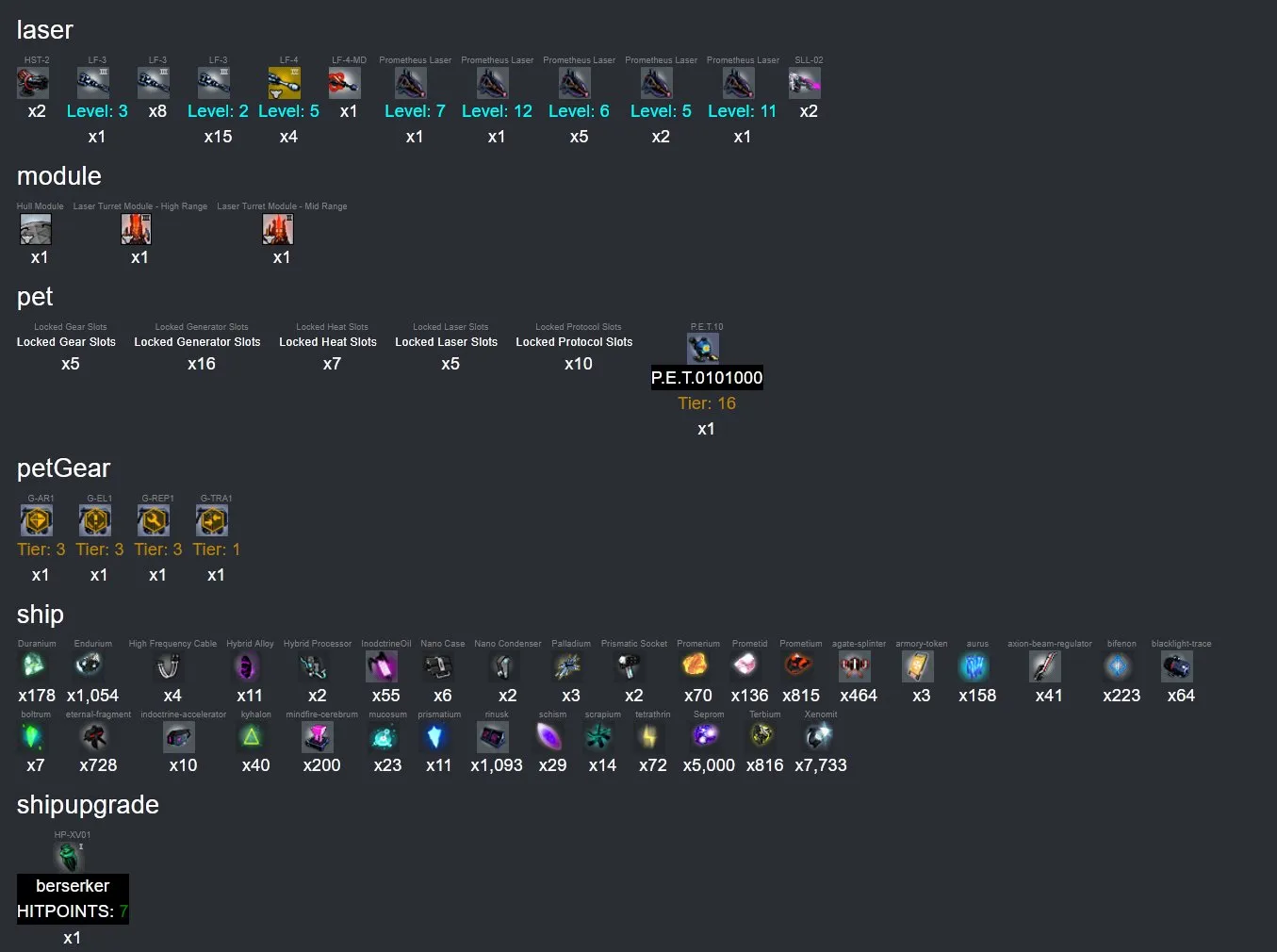The height and width of the screenshot is (952, 1277).
Task: Click the blacklight-trace icon
Action: pos(1177,666)
